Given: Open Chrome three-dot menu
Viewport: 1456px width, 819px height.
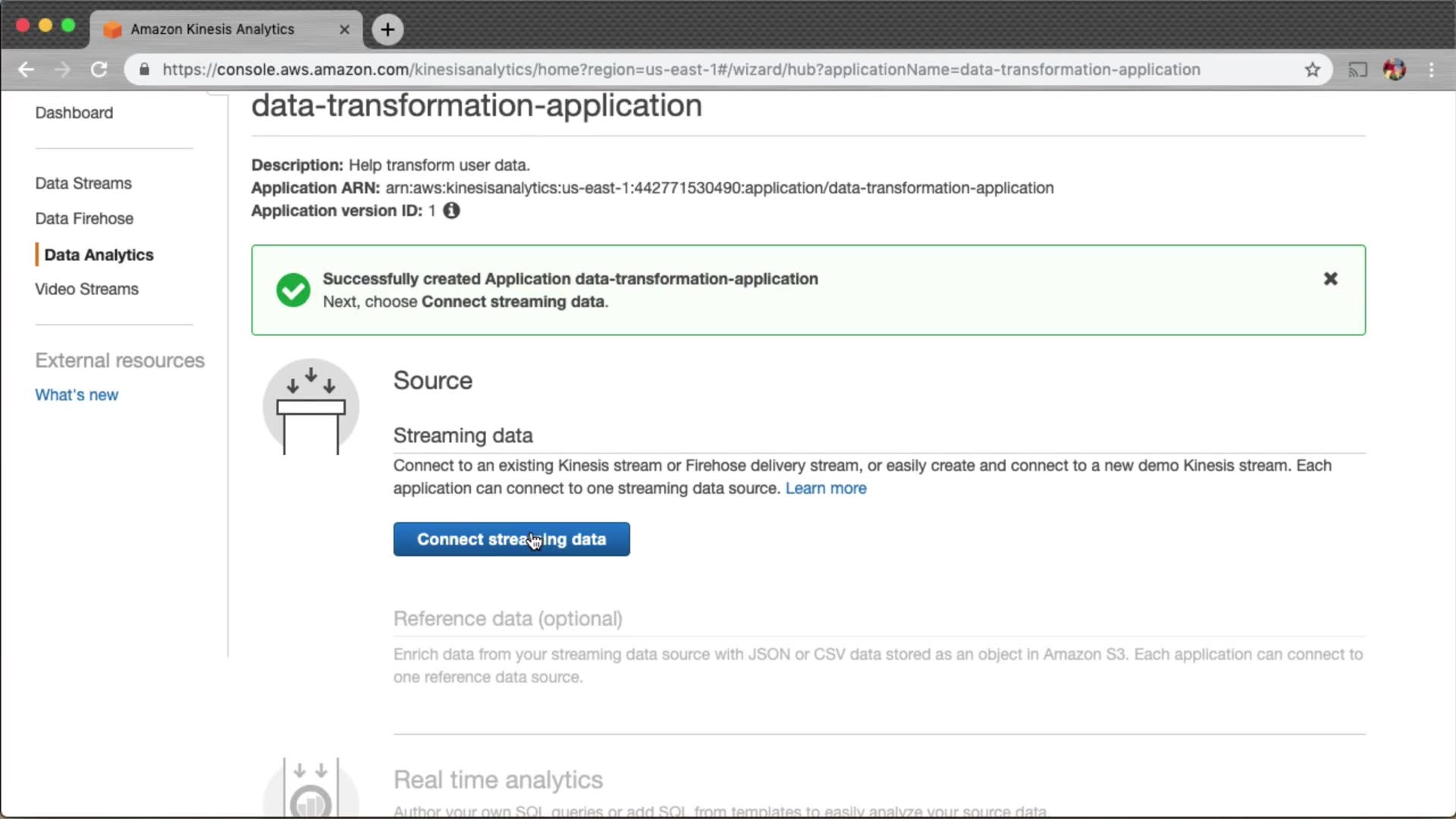Looking at the screenshot, I should tap(1432, 70).
